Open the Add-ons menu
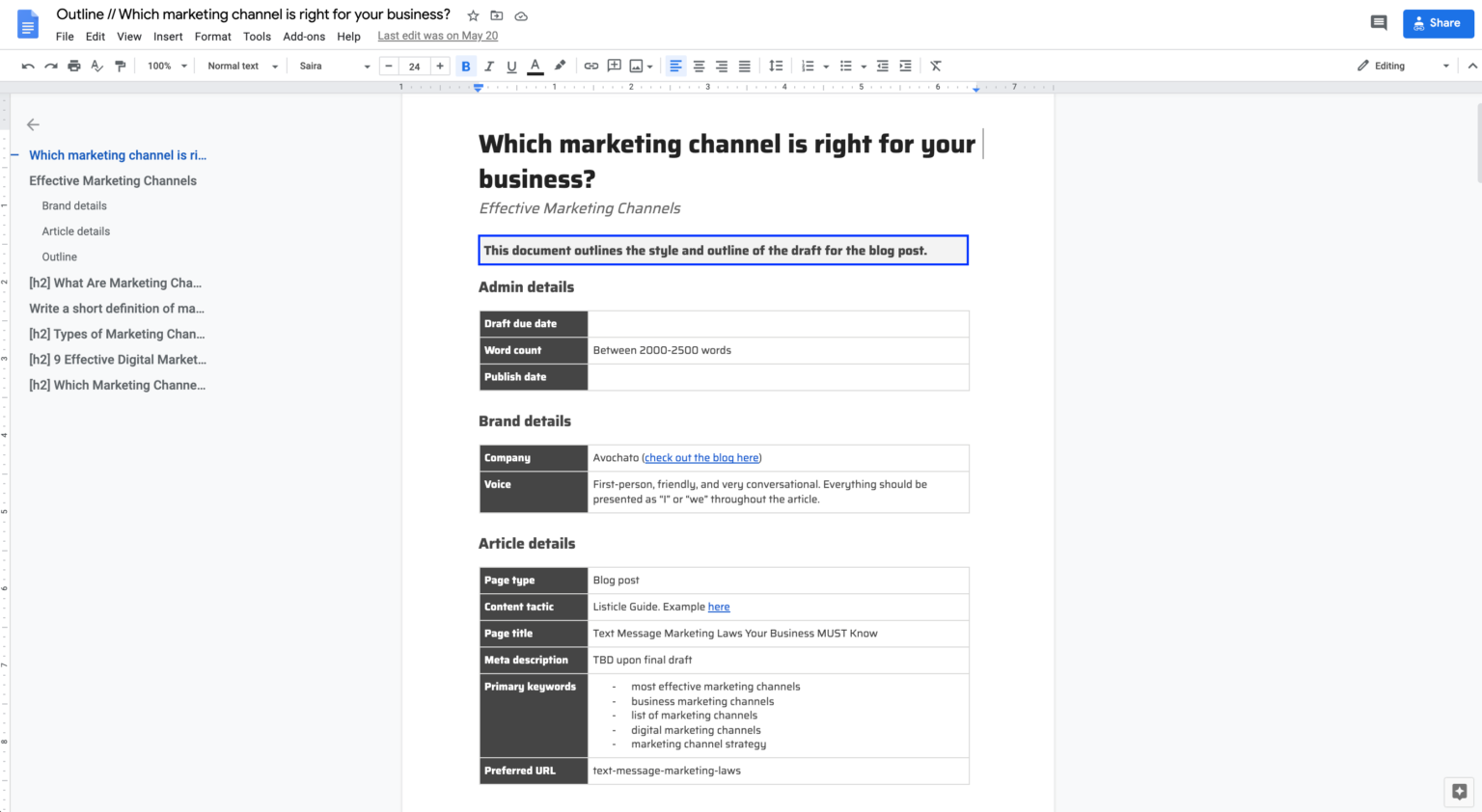The height and width of the screenshot is (812, 1482). tap(304, 37)
